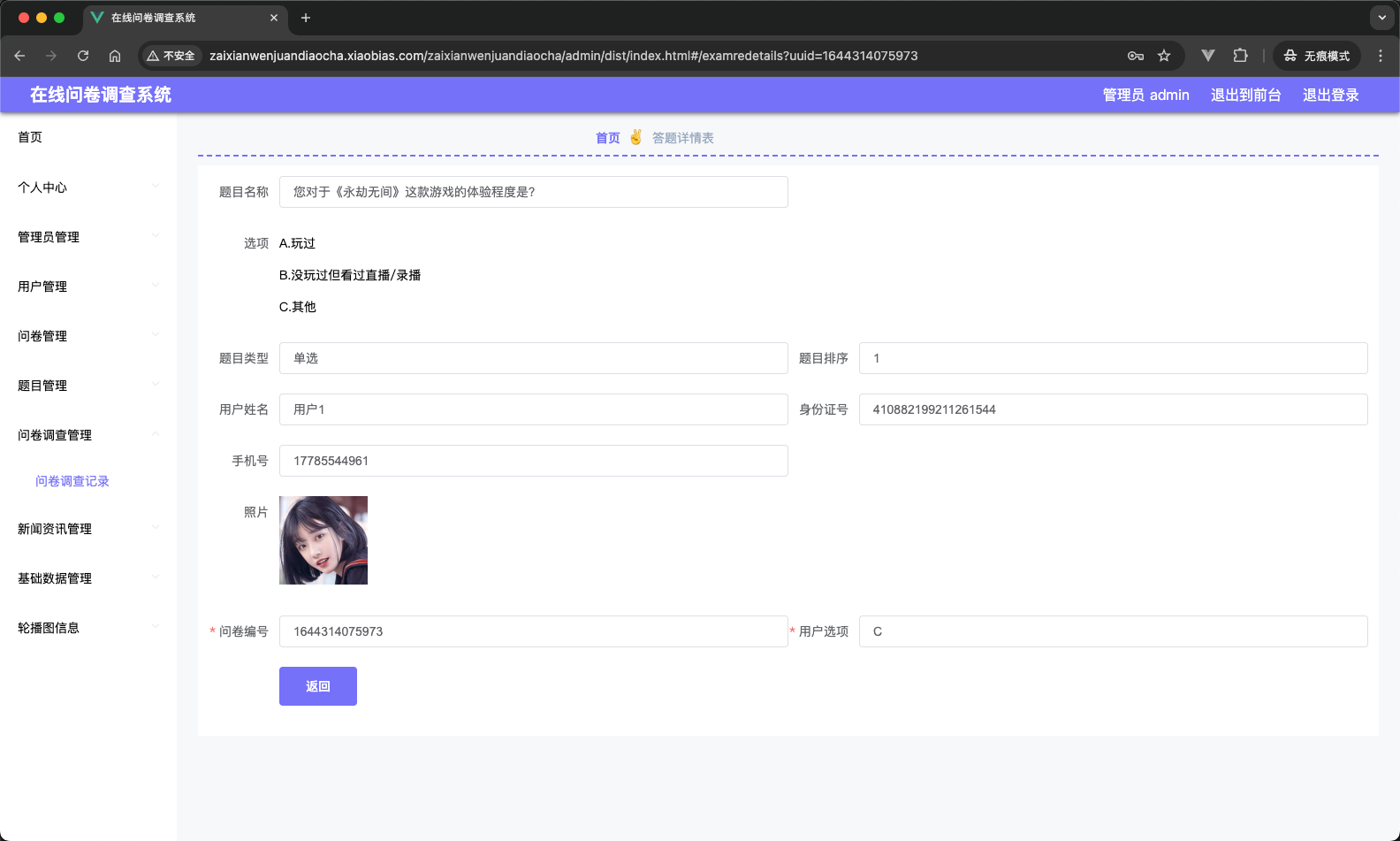
Task: Click the 返回 button
Action: pos(318,686)
